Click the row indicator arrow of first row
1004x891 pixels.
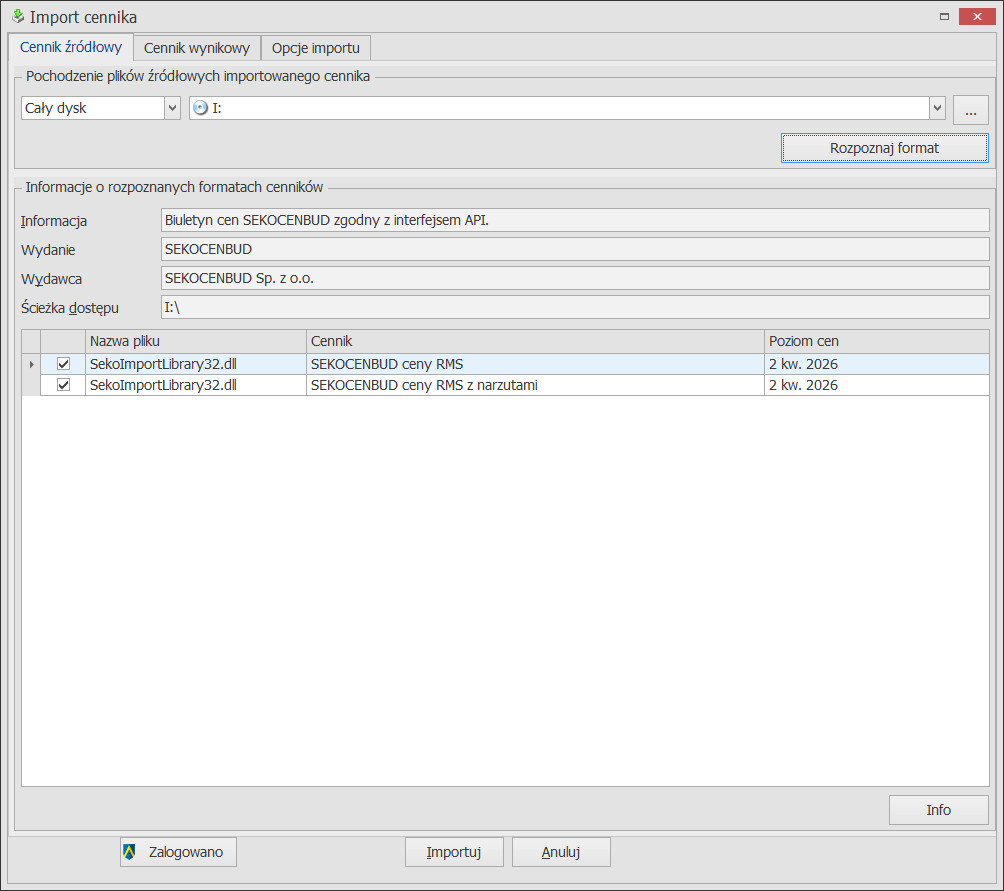[x=31, y=364]
